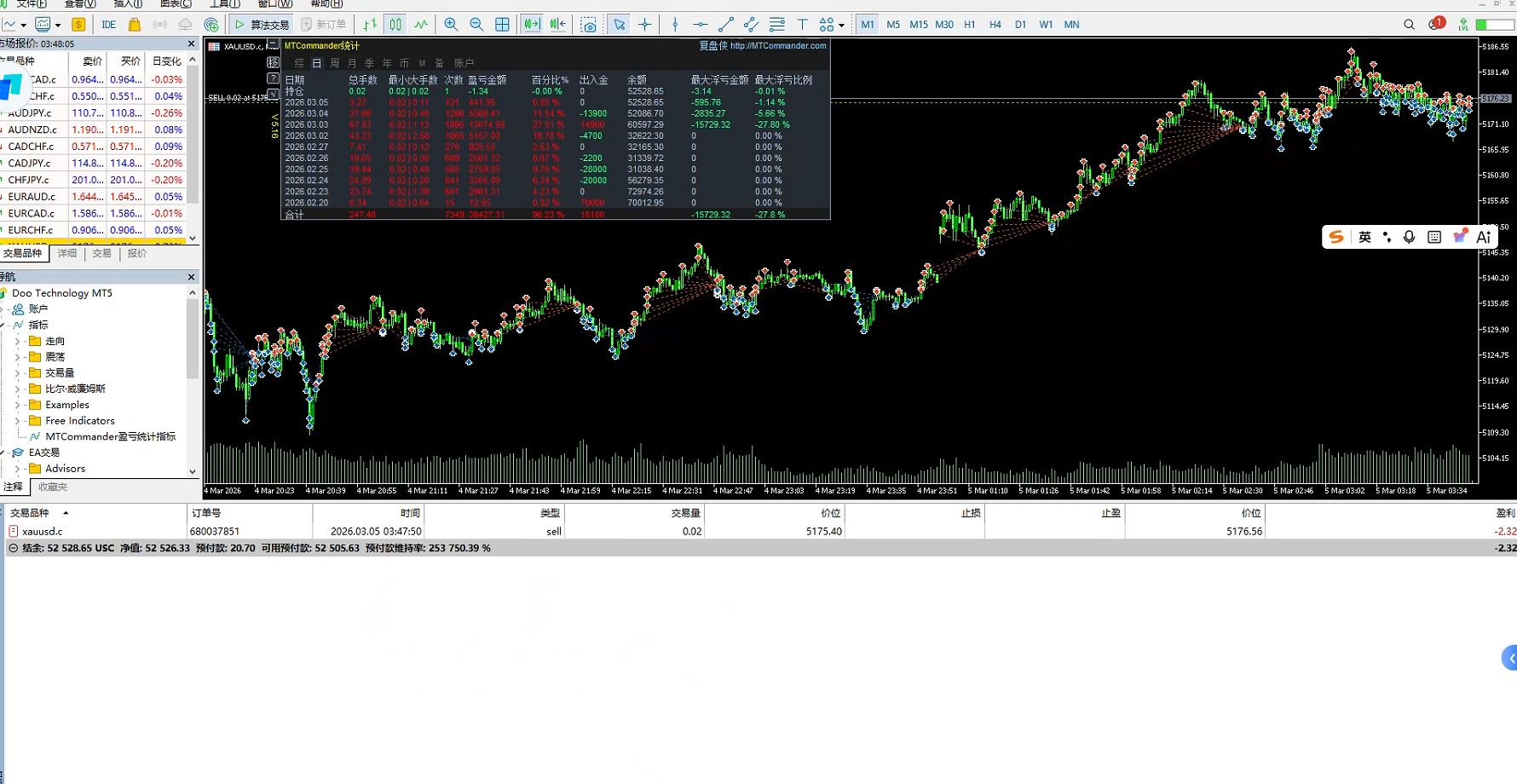Open search with the magnifier icon
This screenshot has width=1517, height=784.
1409,25
